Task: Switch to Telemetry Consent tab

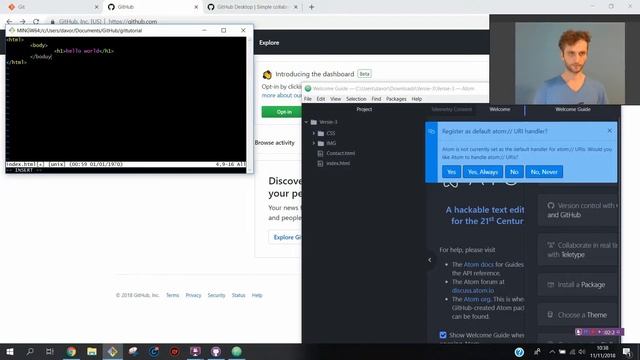Action: click(x=451, y=109)
